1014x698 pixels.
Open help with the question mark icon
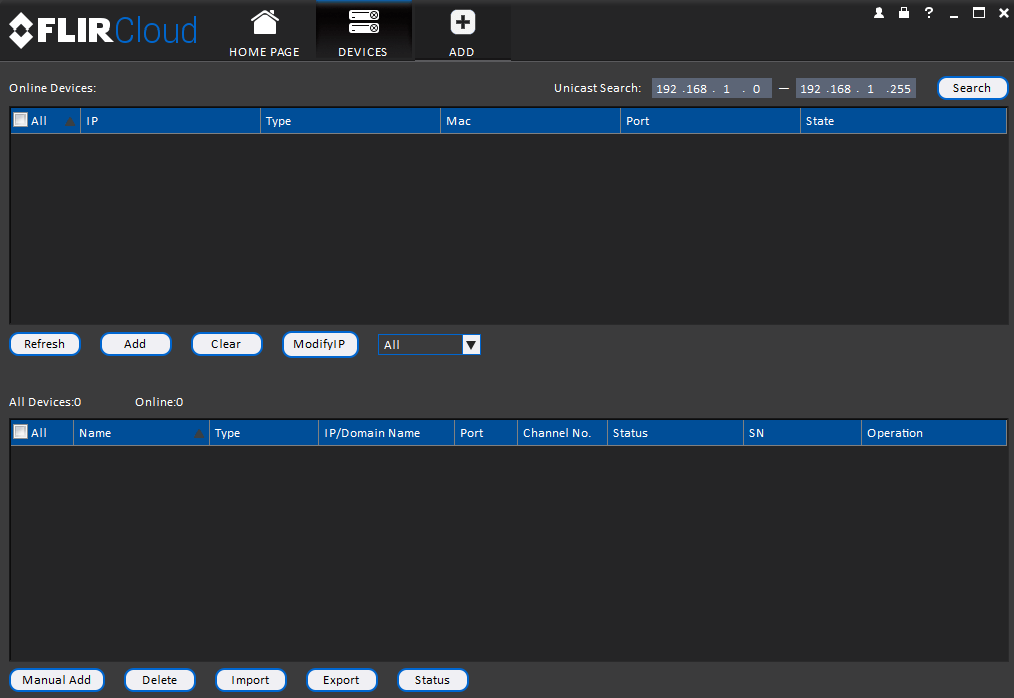click(x=929, y=13)
